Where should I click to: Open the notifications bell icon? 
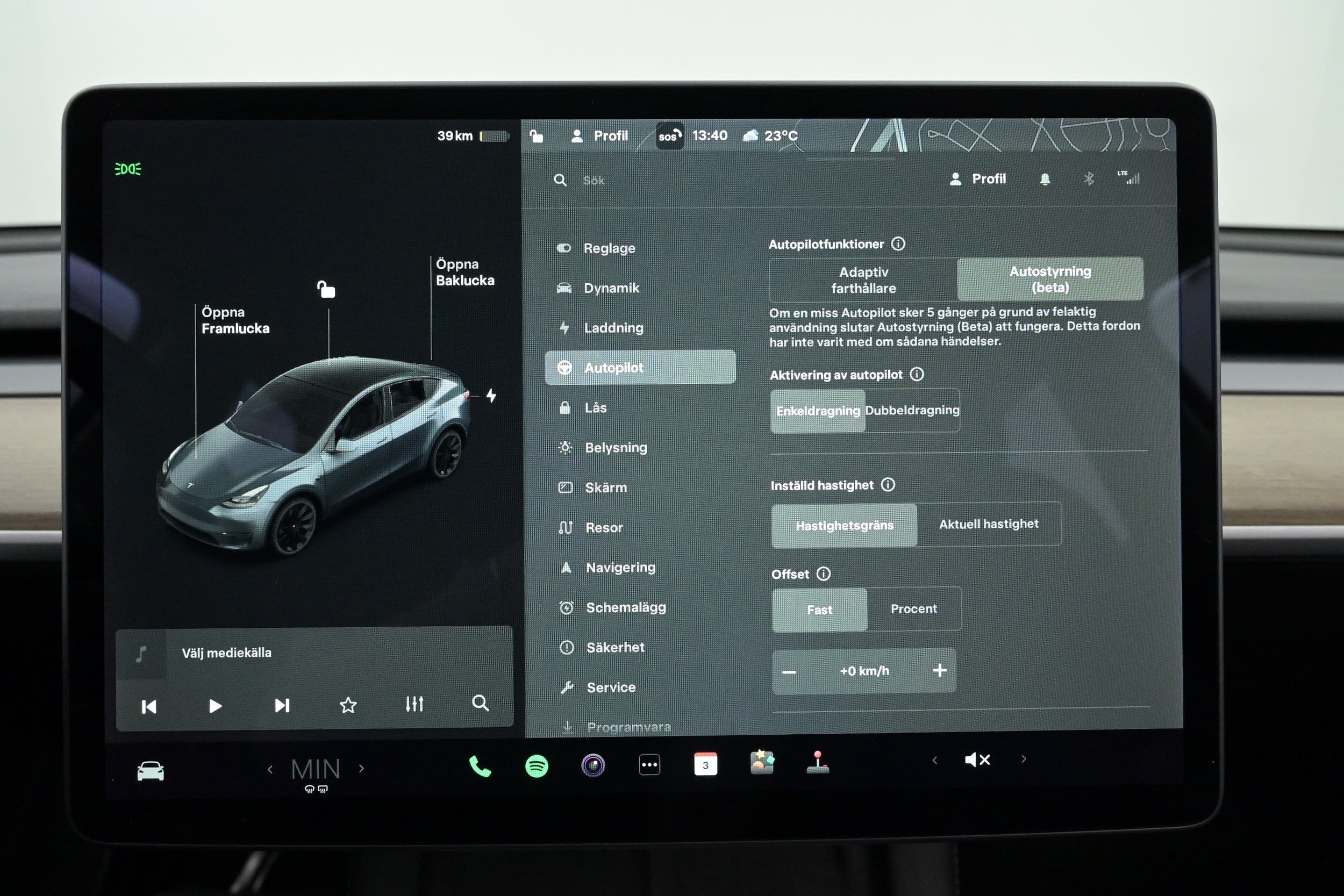point(1045,180)
